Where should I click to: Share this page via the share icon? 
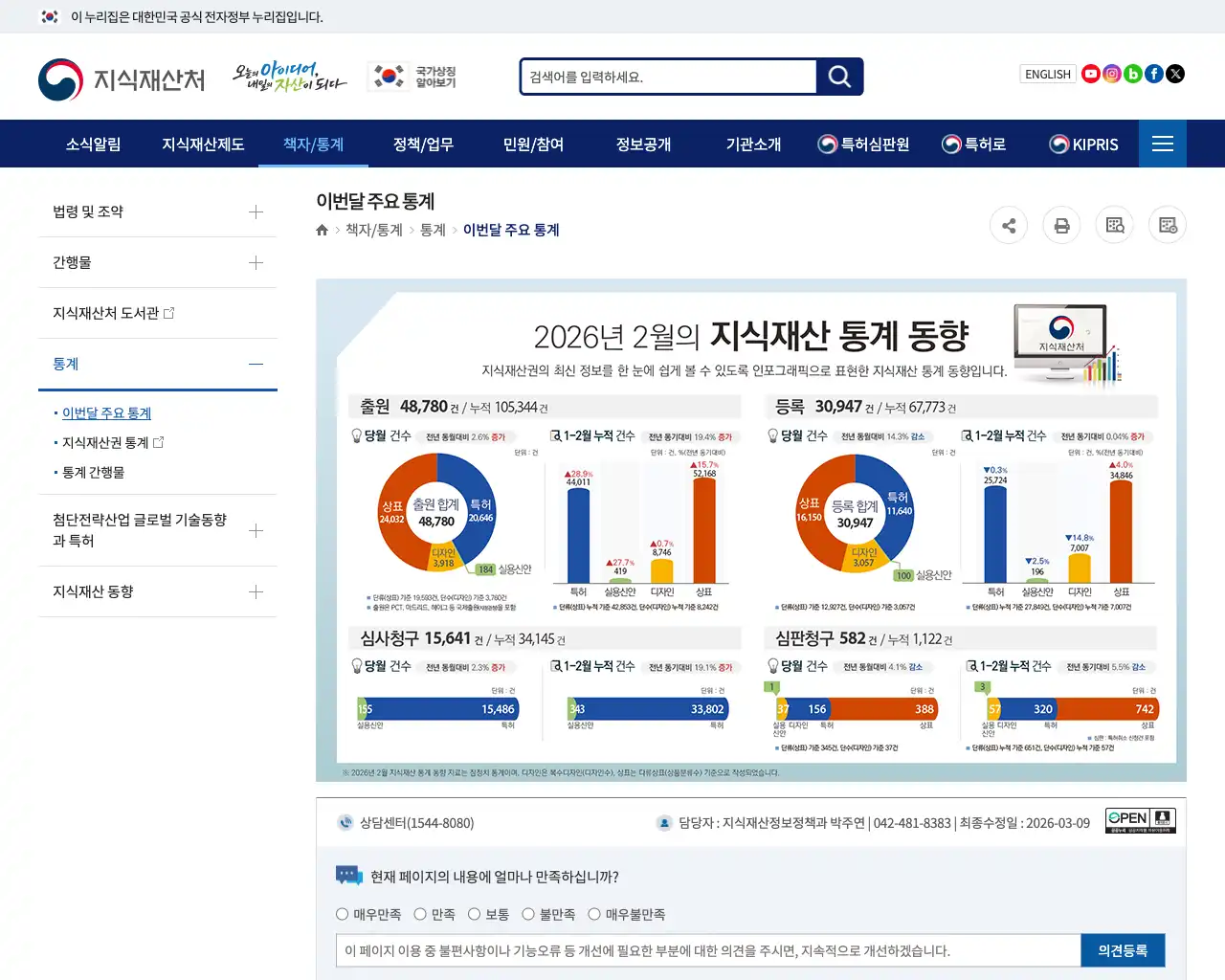pos(1009,225)
